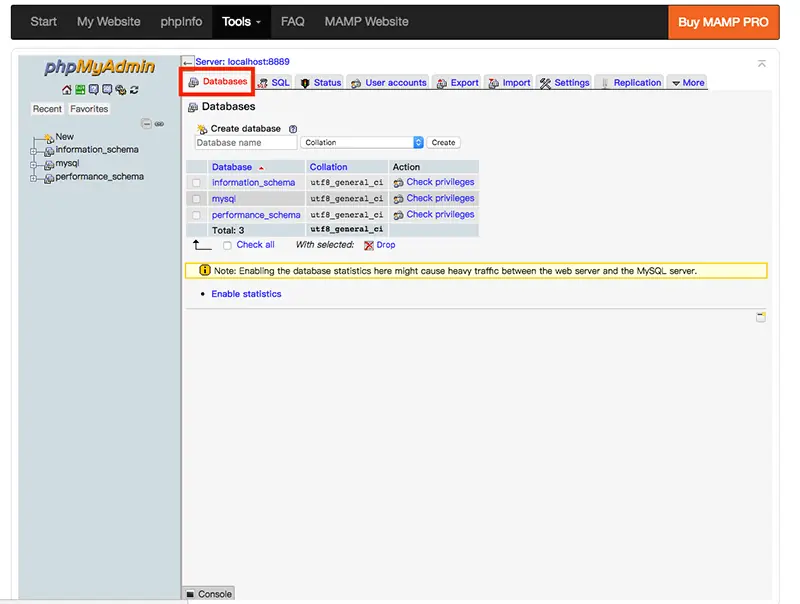Click bookmark icon at right below statistics

click(761, 317)
